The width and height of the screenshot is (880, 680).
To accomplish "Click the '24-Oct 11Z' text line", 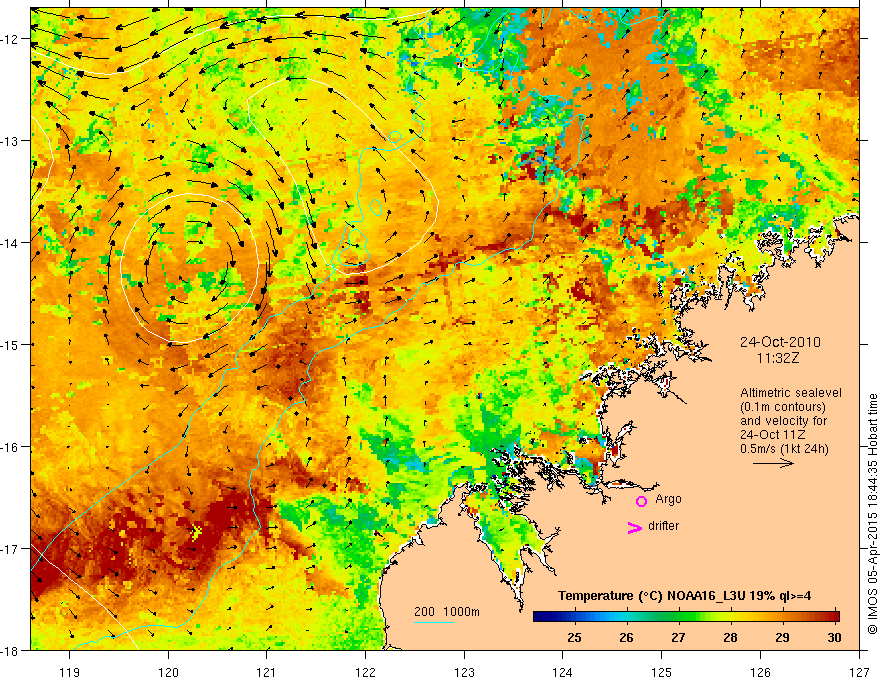I will click(773, 435).
